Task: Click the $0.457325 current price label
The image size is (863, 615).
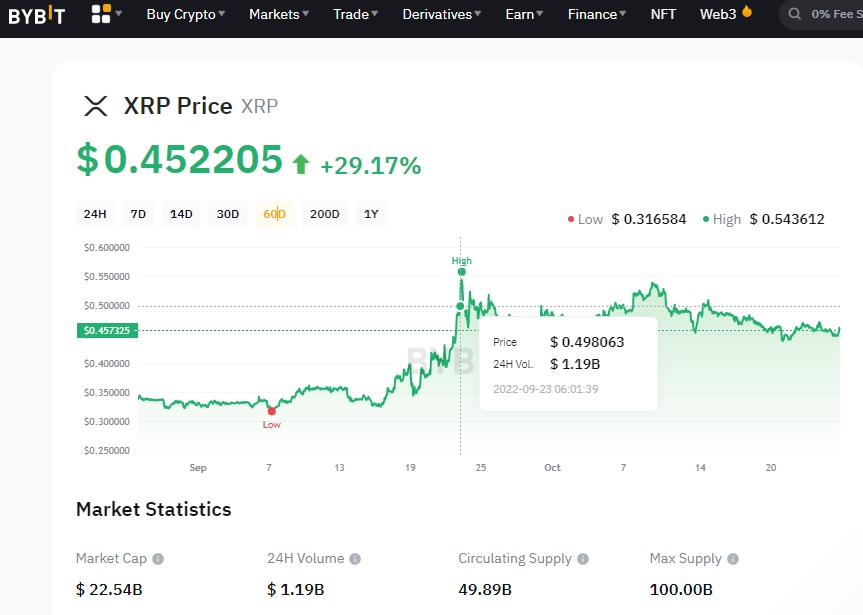Action: tap(107, 330)
